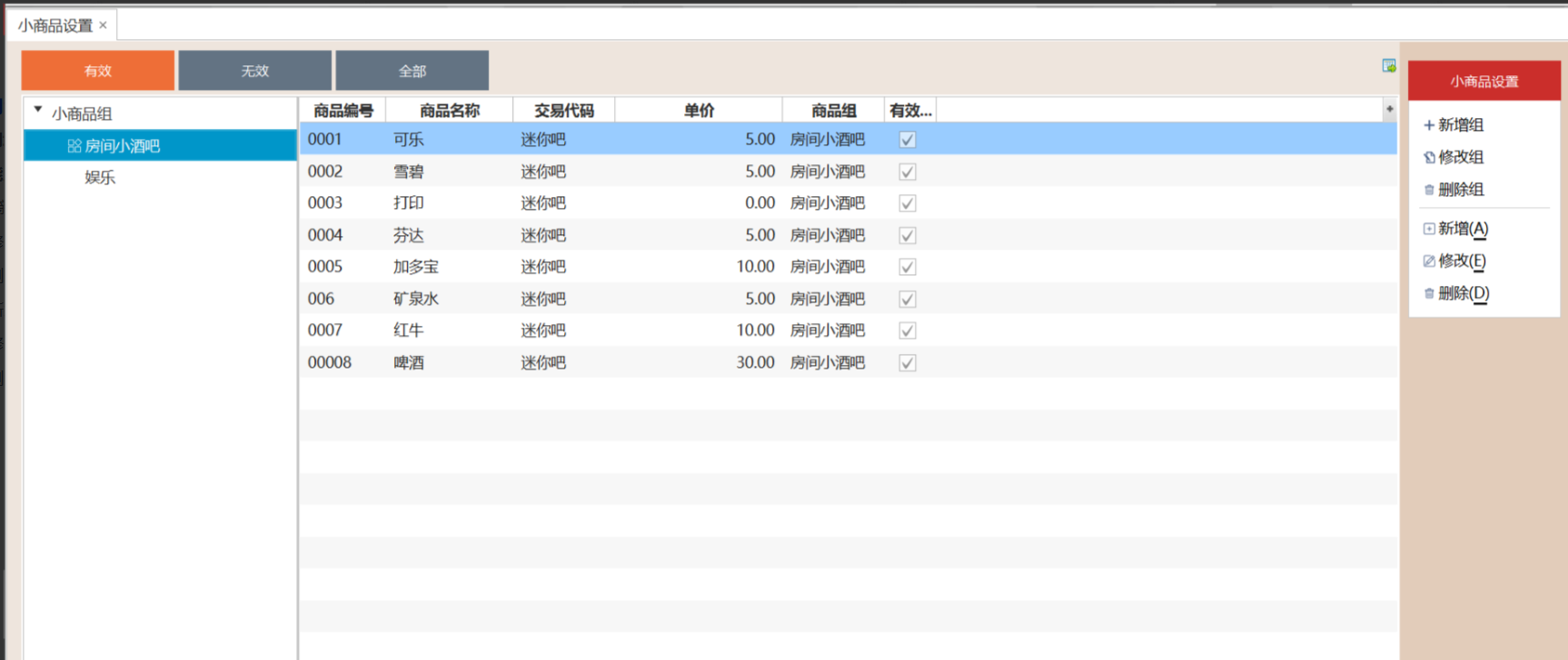Image resolution: width=1568 pixels, height=660 pixels.
Task: Close the 小商品设置 tab
Action: tap(104, 25)
